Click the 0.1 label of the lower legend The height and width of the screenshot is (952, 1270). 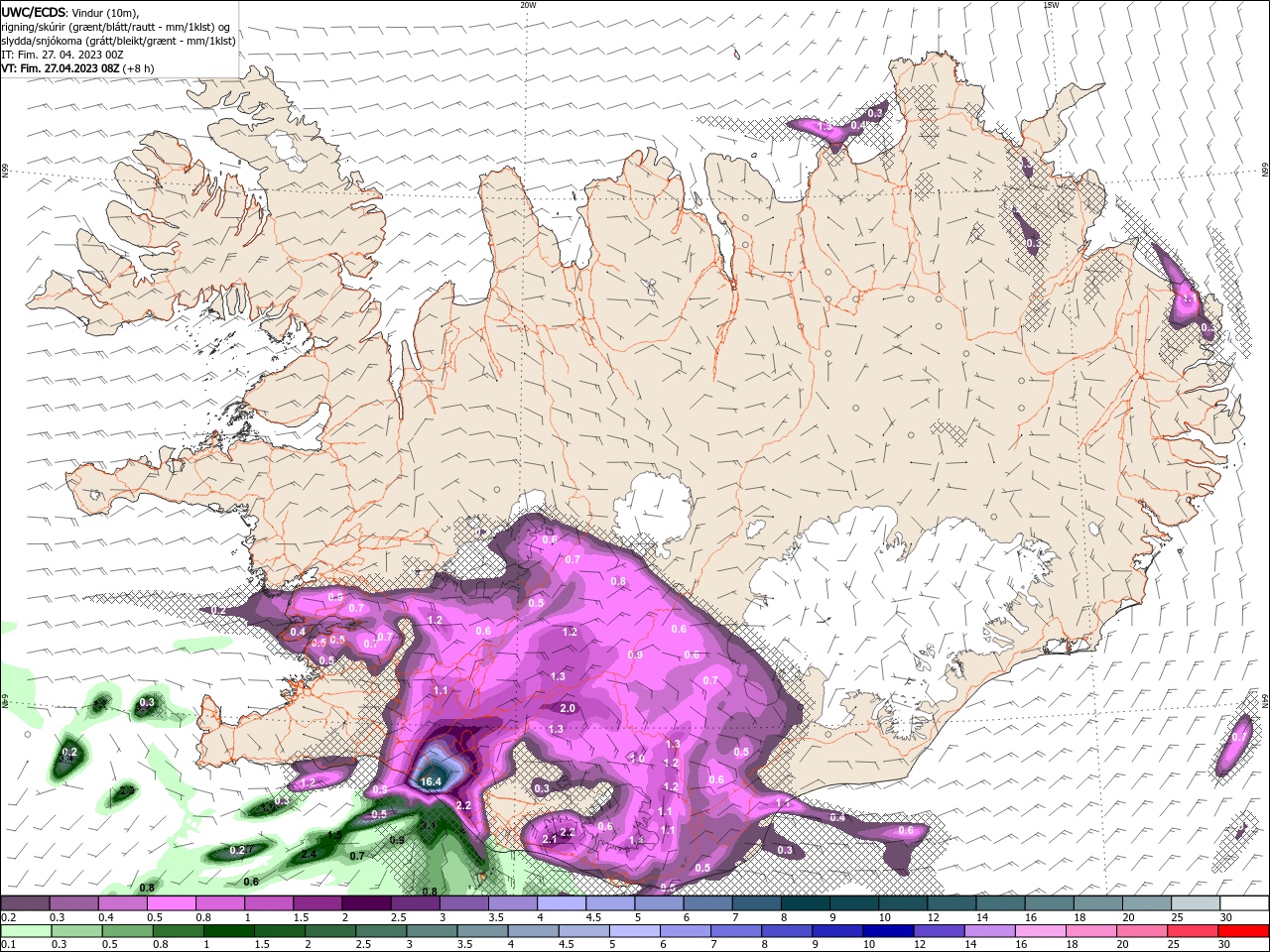tap(8, 945)
